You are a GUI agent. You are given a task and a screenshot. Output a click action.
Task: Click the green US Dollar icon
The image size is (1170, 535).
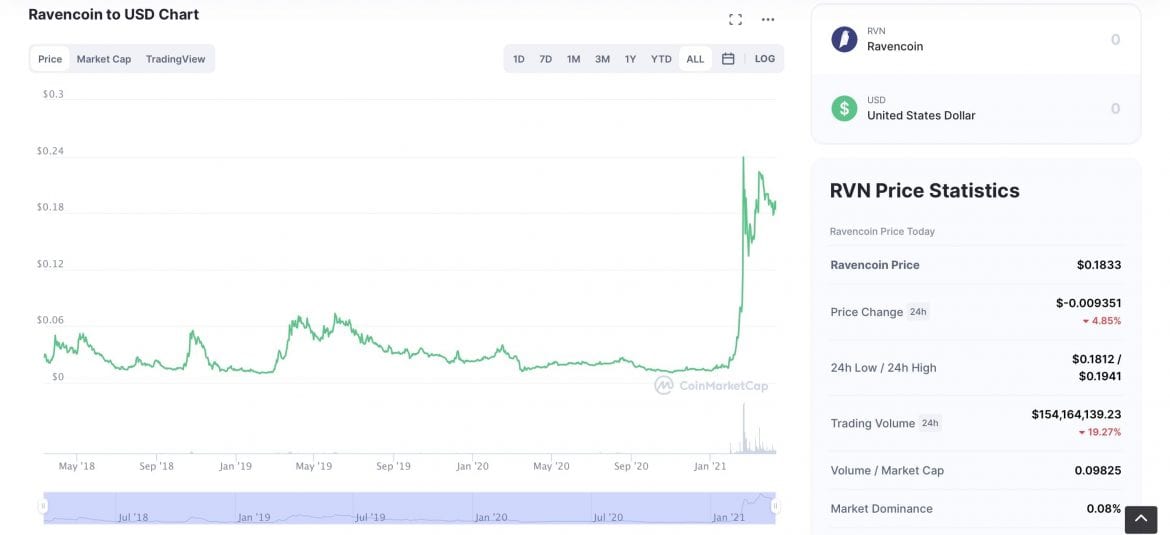pyautogui.click(x=844, y=108)
